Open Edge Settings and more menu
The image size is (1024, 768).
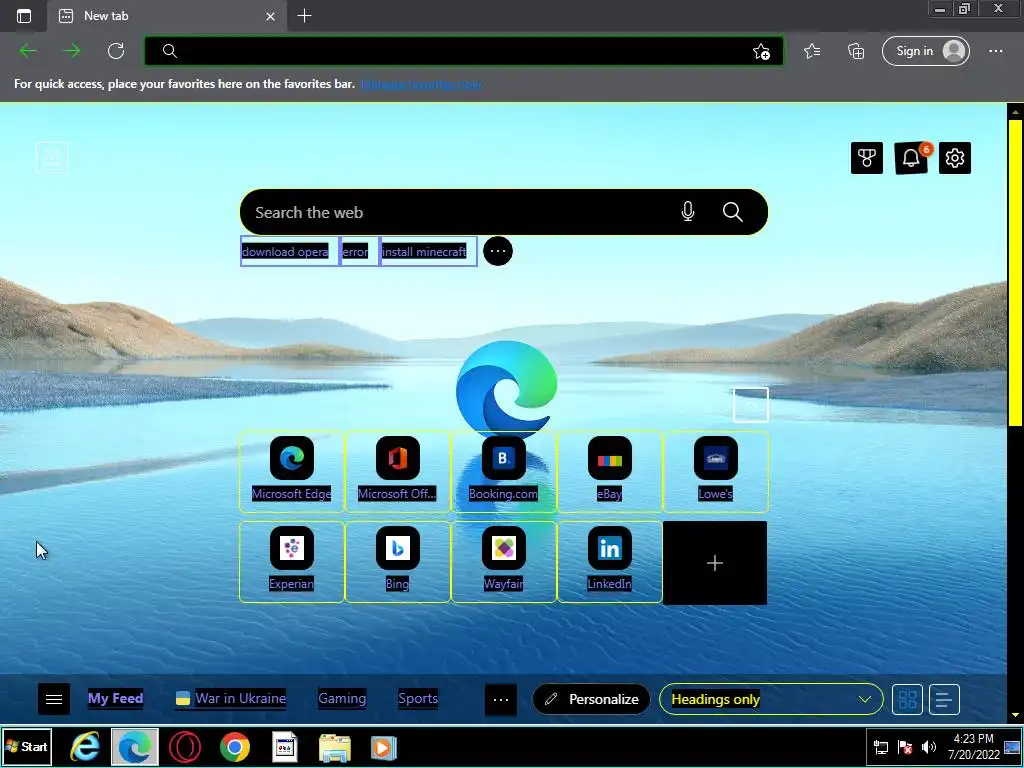[x=995, y=51]
